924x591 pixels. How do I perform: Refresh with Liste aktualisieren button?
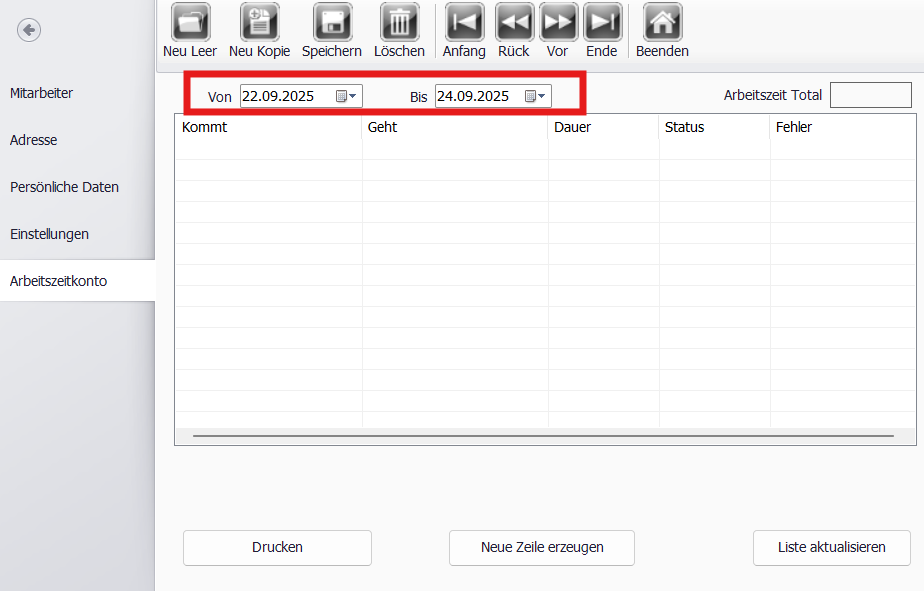pyautogui.click(x=831, y=548)
